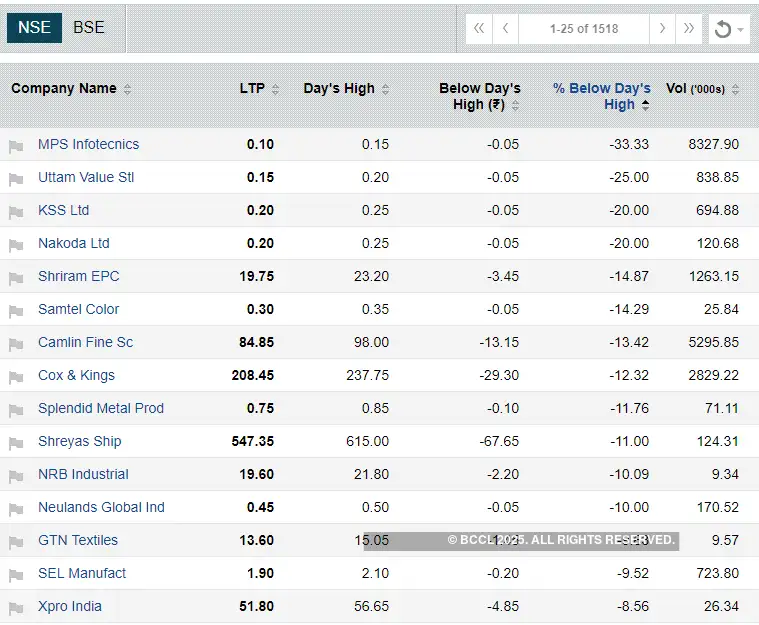Click flag icon for Shreyas Ship
Image resolution: width=759 pixels, height=625 pixels.
click(16, 442)
